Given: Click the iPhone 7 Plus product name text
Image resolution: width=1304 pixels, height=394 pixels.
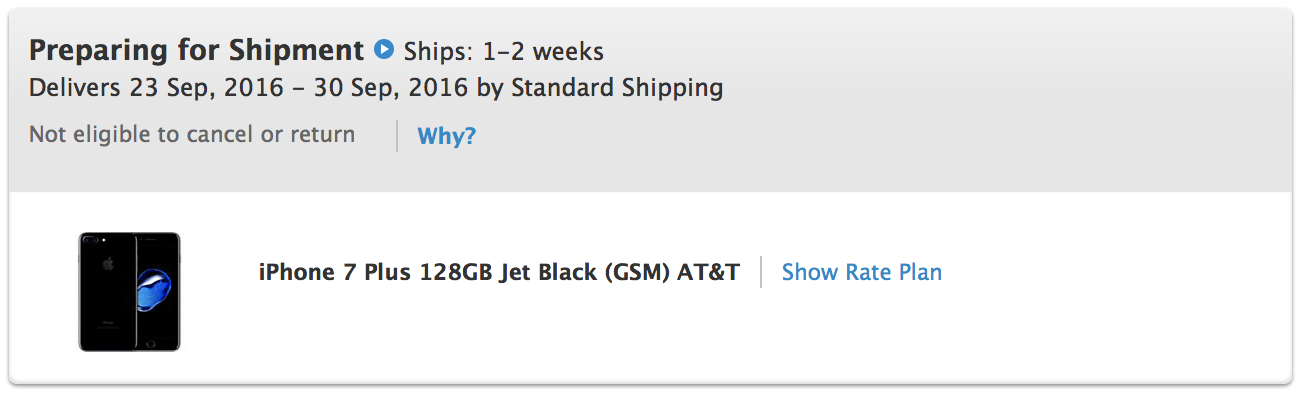Looking at the screenshot, I should coord(332,272).
